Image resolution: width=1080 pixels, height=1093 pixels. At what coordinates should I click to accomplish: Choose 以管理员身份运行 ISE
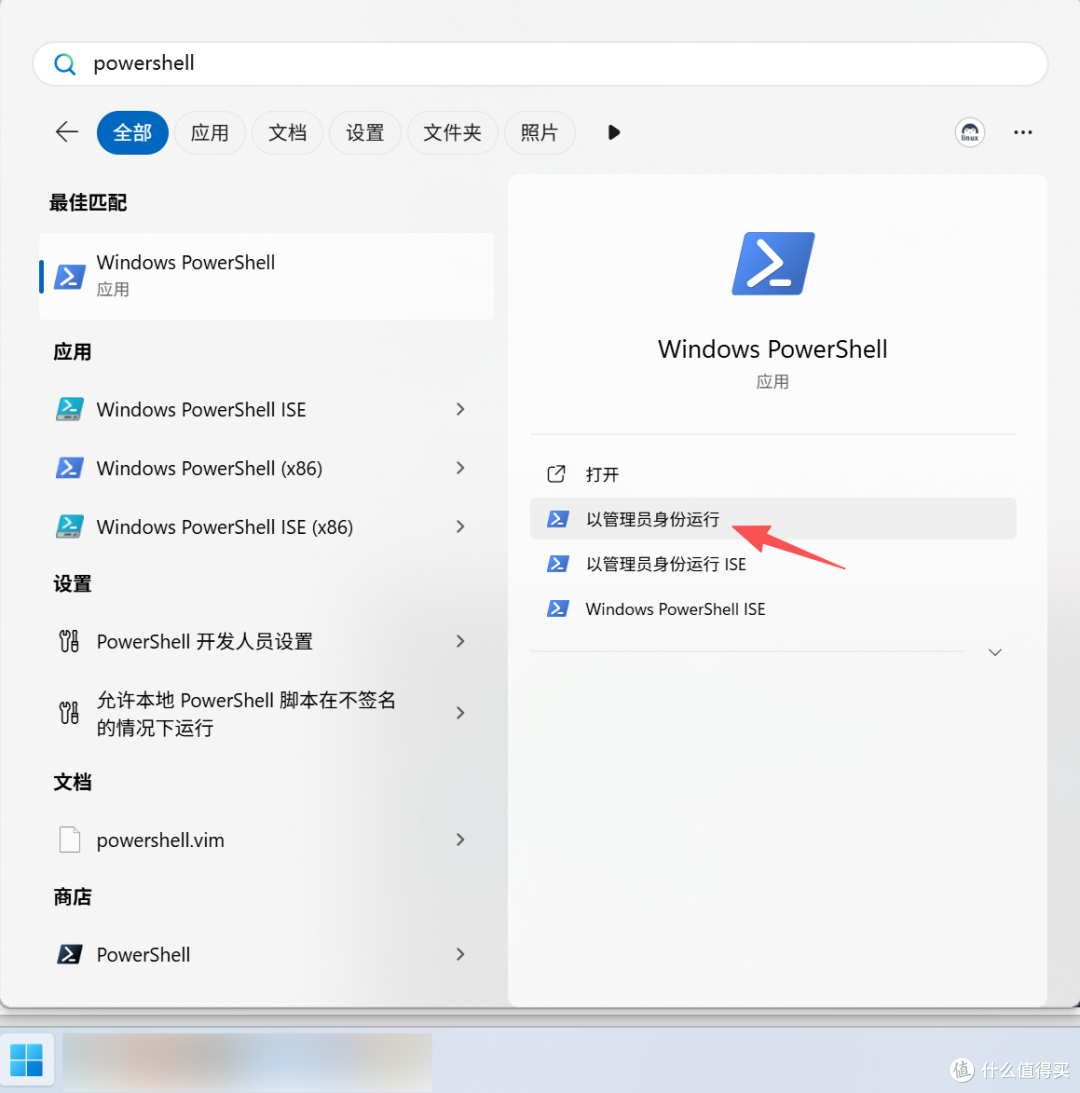[x=773, y=563]
